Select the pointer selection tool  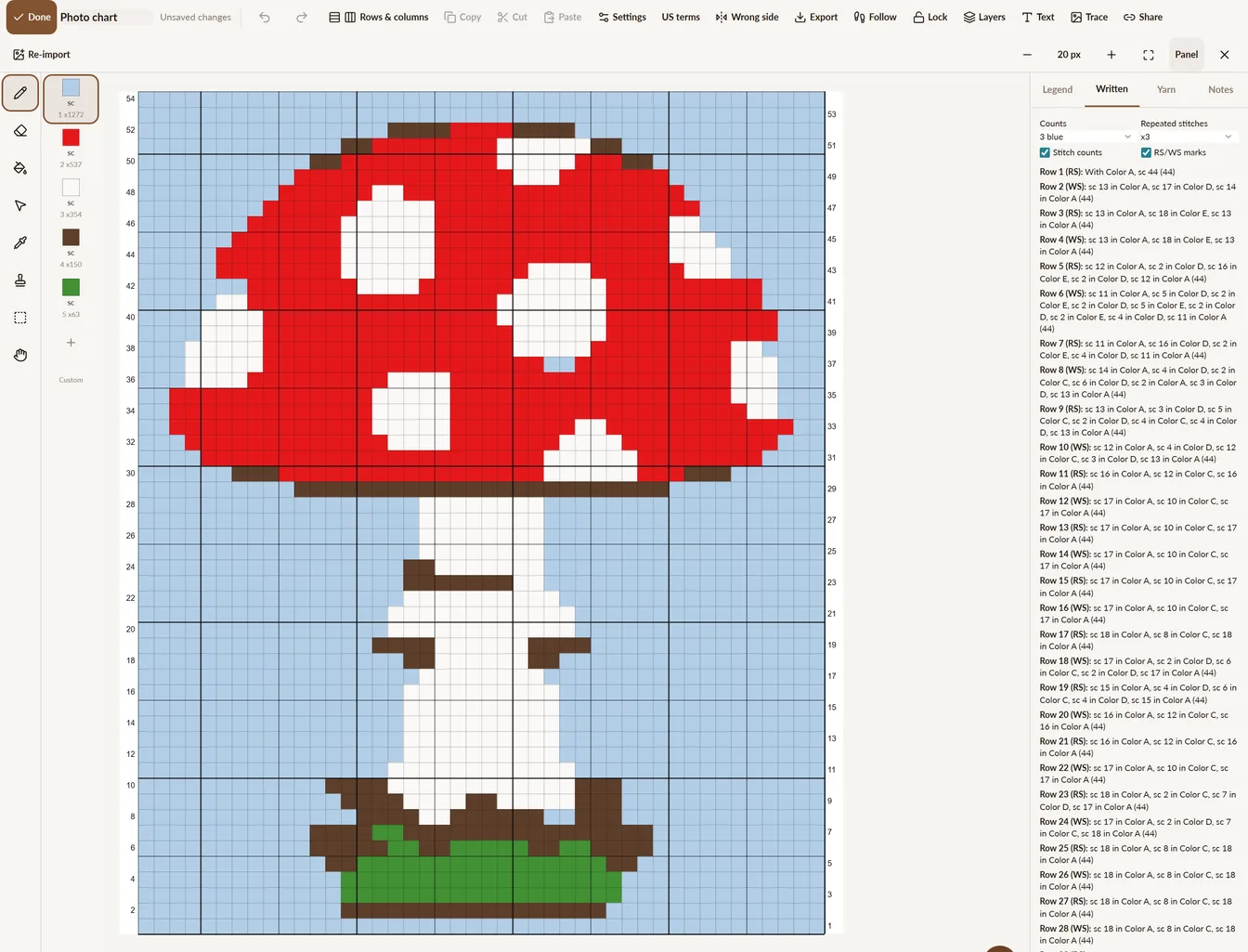coord(20,205)
